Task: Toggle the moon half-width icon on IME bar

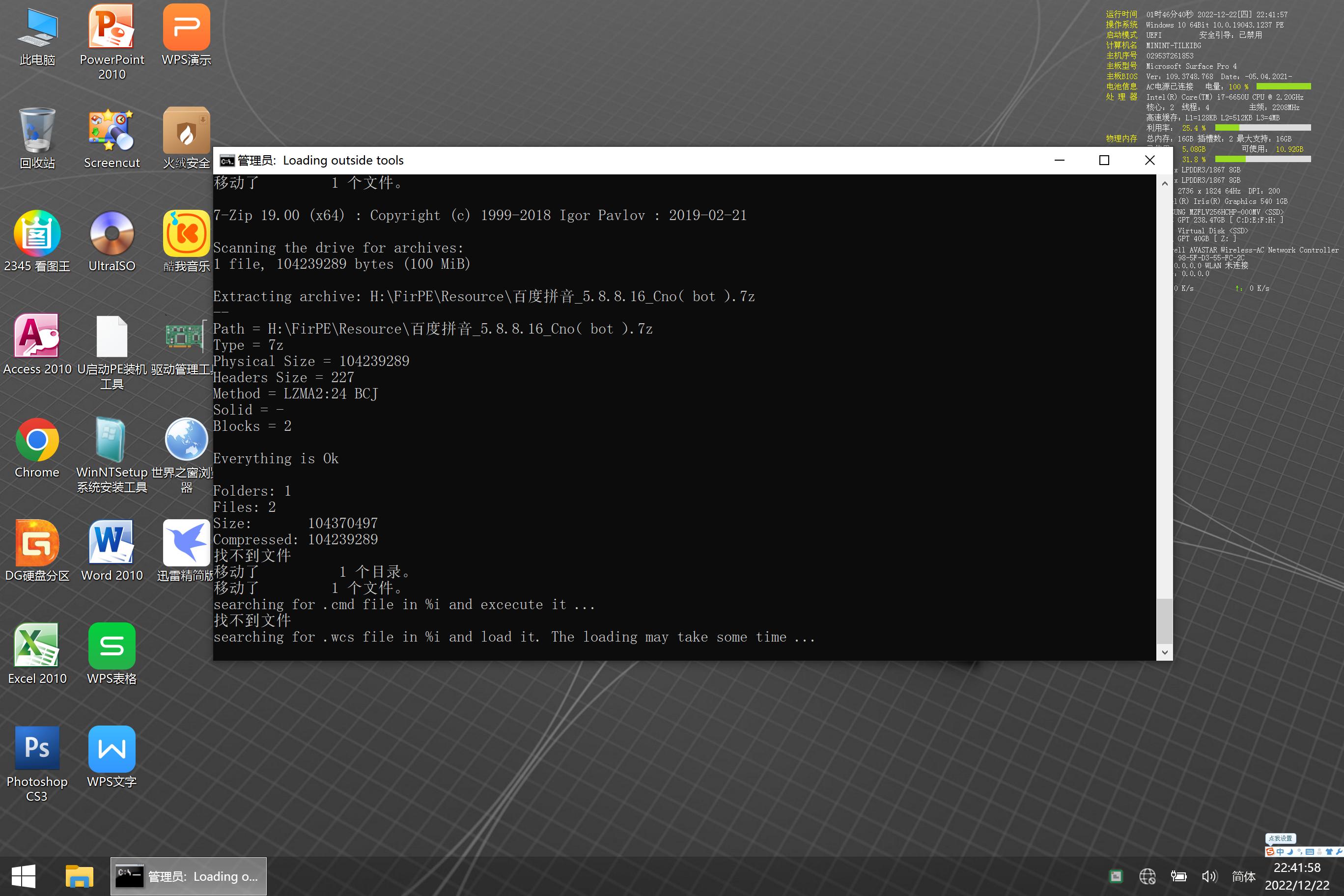Action: coord(1290,852)
